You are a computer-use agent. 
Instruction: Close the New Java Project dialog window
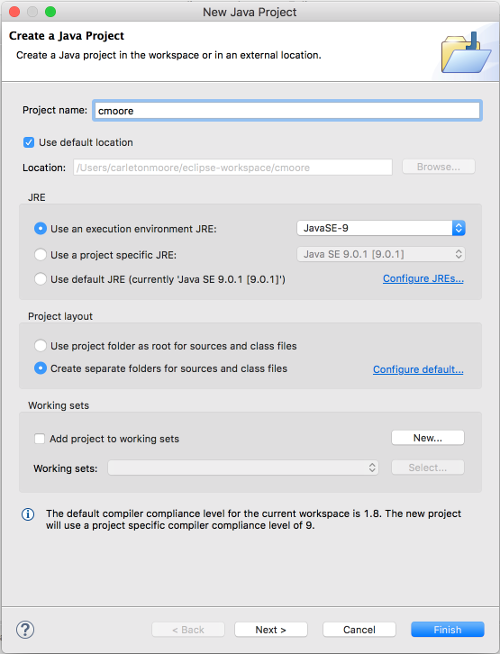click(14, 12)
